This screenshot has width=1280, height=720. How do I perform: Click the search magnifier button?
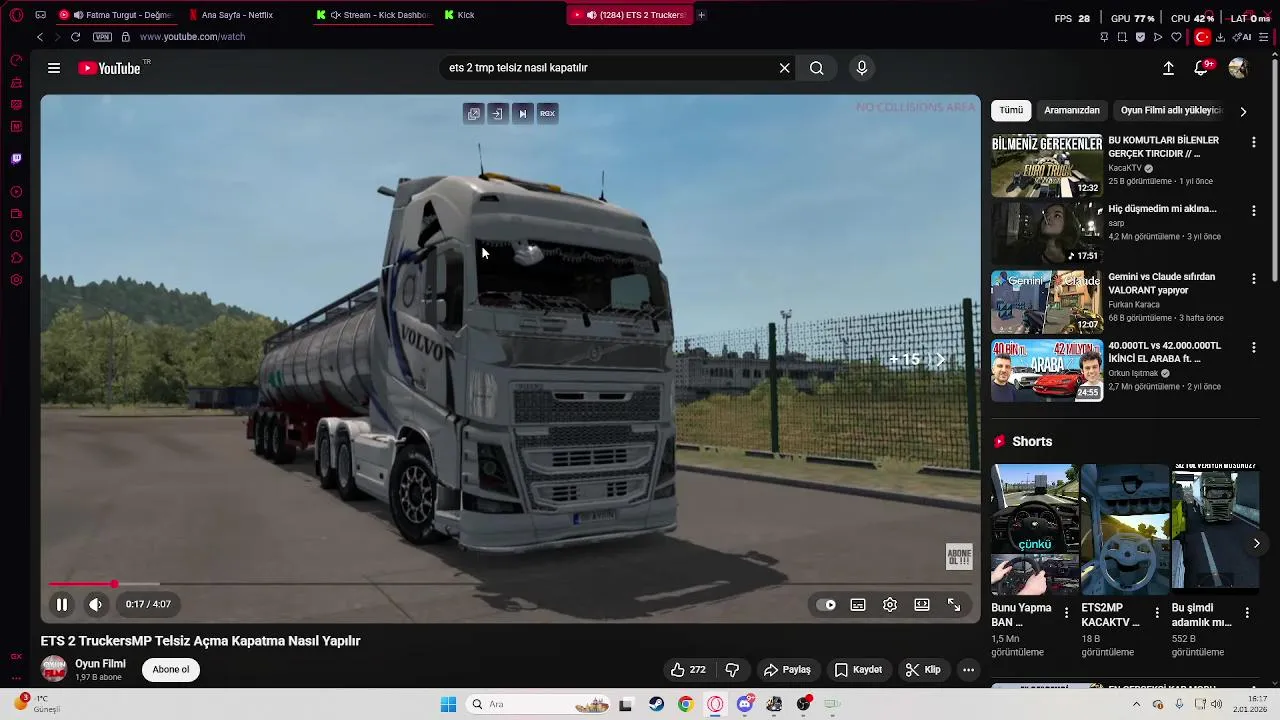coord(817,68)
